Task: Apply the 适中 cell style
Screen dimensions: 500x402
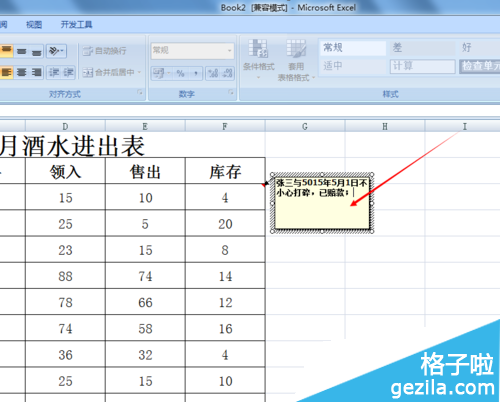Action: (x=353, y=66)
